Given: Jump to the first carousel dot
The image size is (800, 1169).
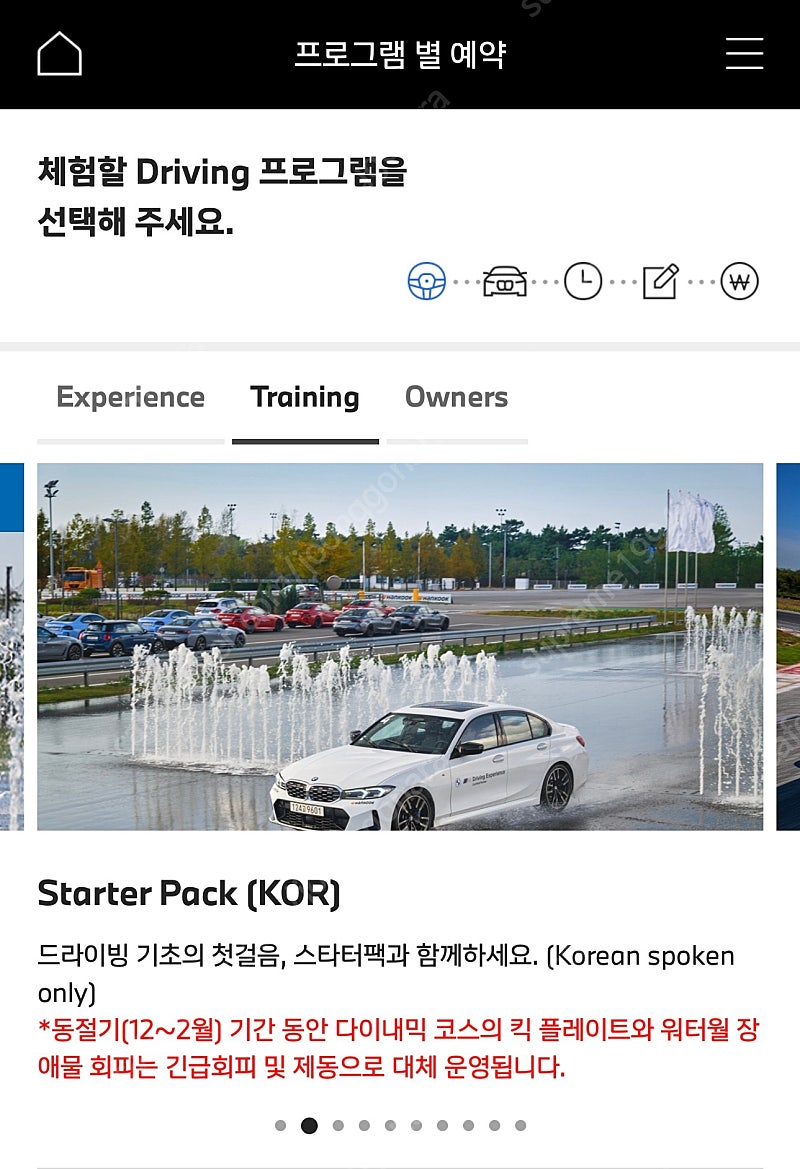Looking at the screenshot, I should point(280,1126).
